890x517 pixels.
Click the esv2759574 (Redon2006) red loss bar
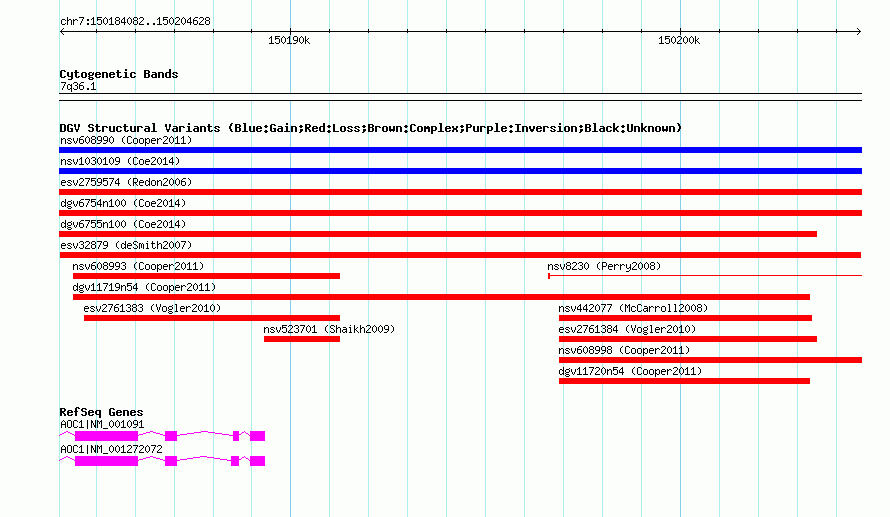[460, 192]
